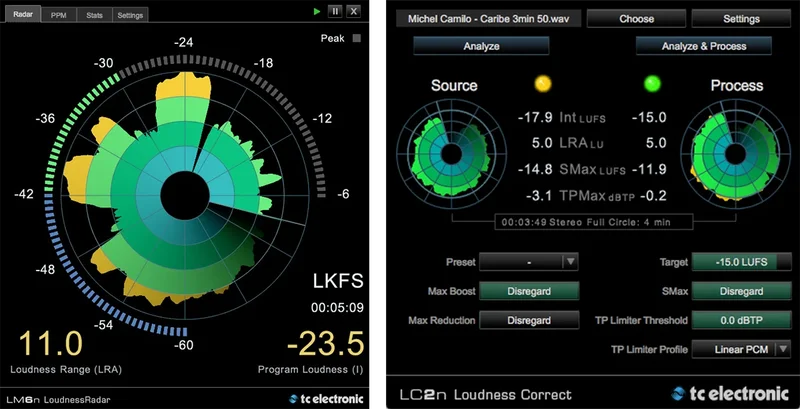Open the LM6n Settings tab
The width and height of the screenshot is (800, 409).
click(130, 15)
